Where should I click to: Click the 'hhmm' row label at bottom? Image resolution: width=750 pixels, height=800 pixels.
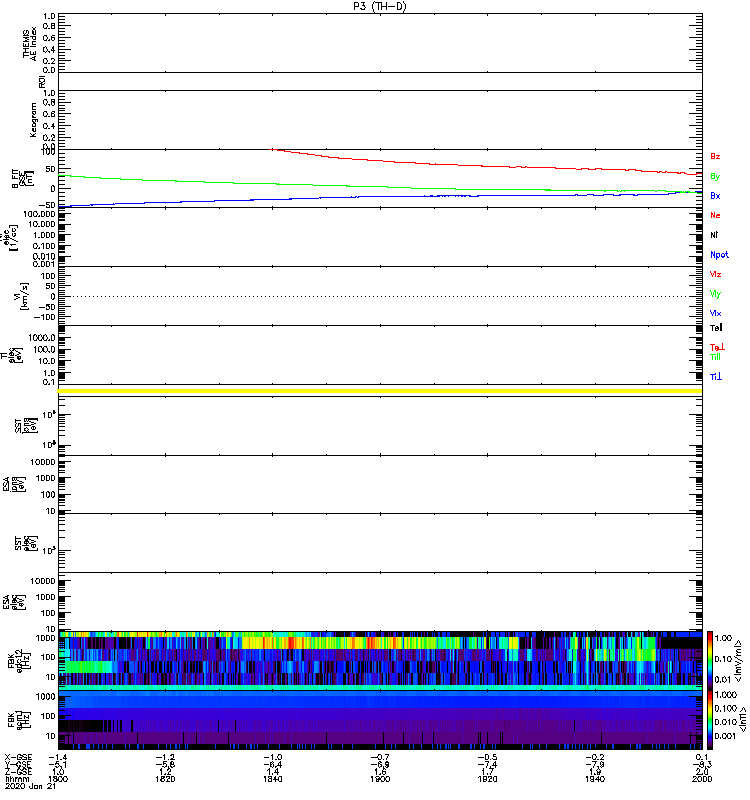tap(16, 779)
